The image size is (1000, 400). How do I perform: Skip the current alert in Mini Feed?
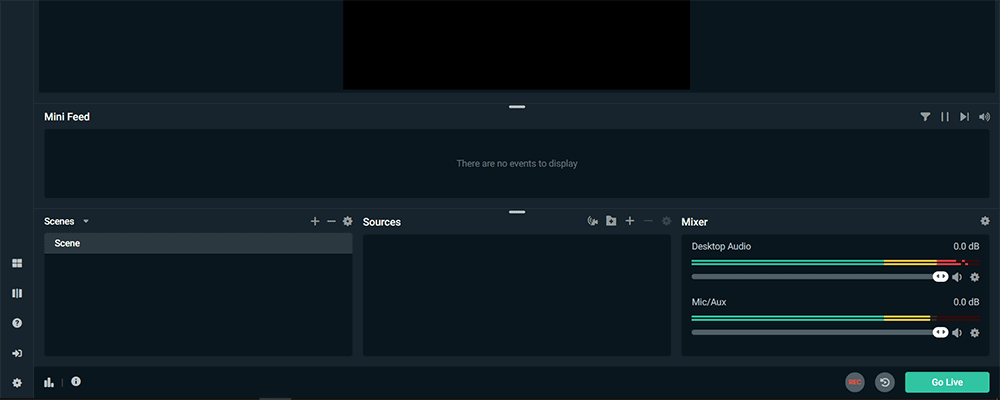[965, 117]
